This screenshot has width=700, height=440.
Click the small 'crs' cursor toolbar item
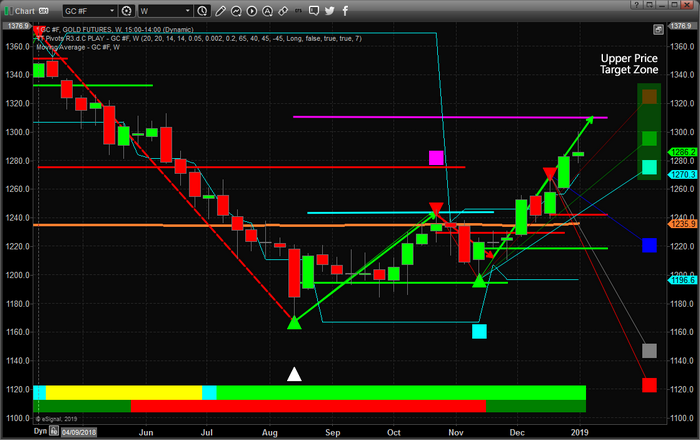coord(298,11)
